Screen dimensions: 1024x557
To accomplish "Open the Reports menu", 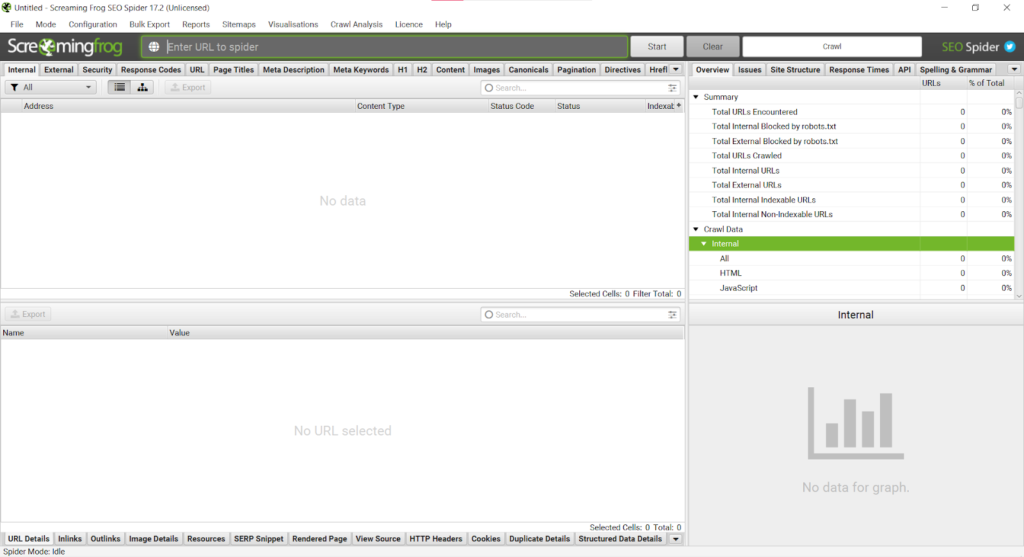I will pyautogui.click(x=196, y=24).
